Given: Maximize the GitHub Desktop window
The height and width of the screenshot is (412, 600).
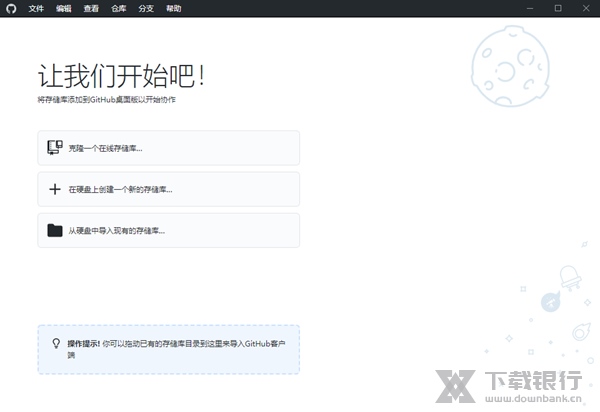Looking at the screenshot, I should tap(557, 8).
